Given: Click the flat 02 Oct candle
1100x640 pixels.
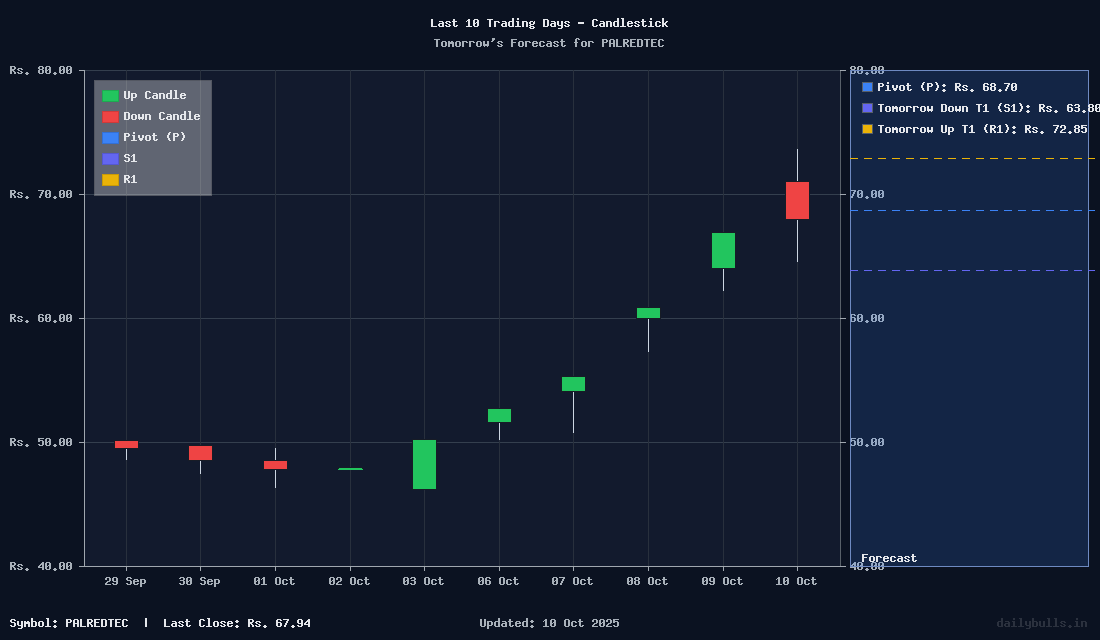Looking at the screenshot, I should tap(350, 468).
